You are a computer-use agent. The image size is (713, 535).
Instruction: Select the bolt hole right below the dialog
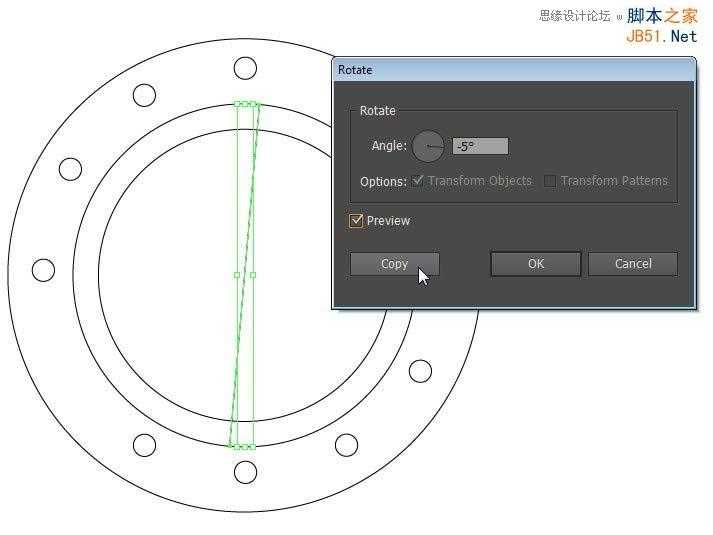[420, 371]
